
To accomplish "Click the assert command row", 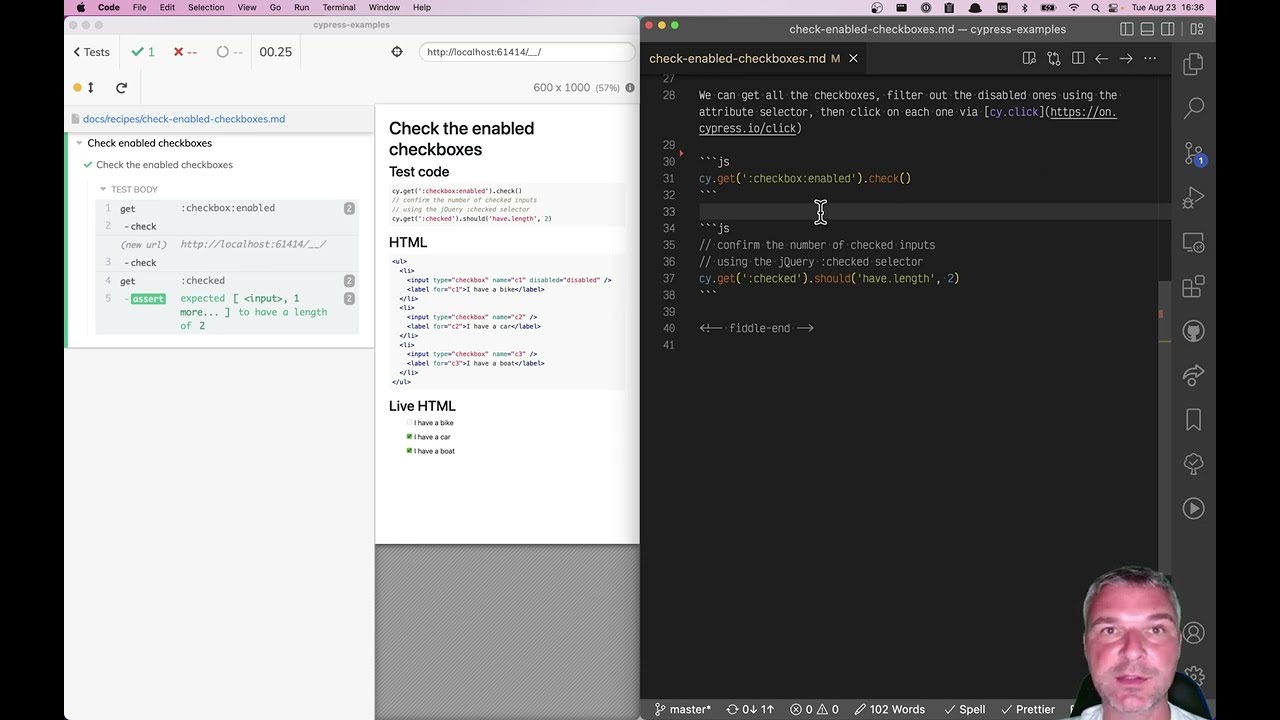I will [226, 312].
